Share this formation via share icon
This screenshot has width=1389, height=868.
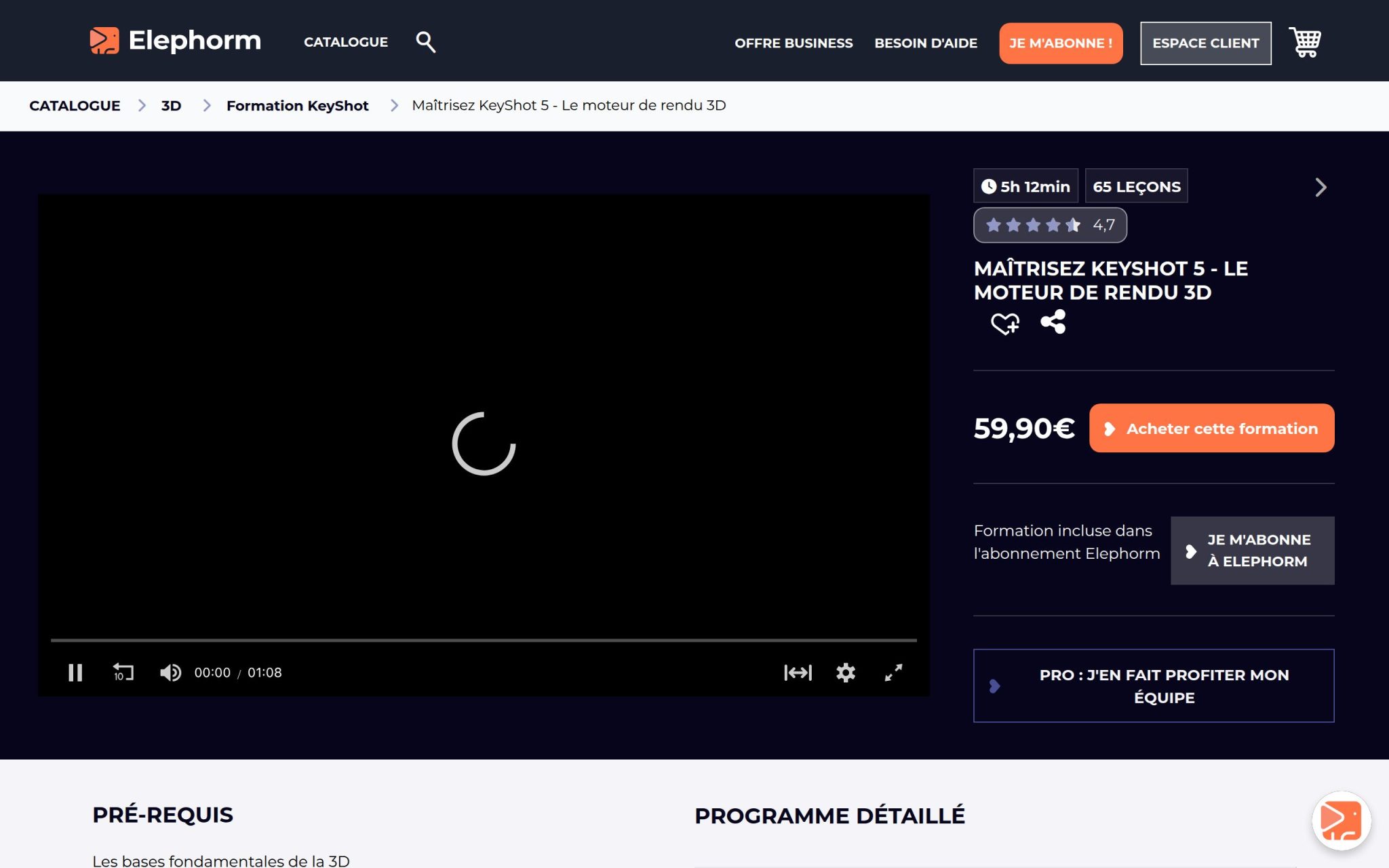click(1053, 321)
